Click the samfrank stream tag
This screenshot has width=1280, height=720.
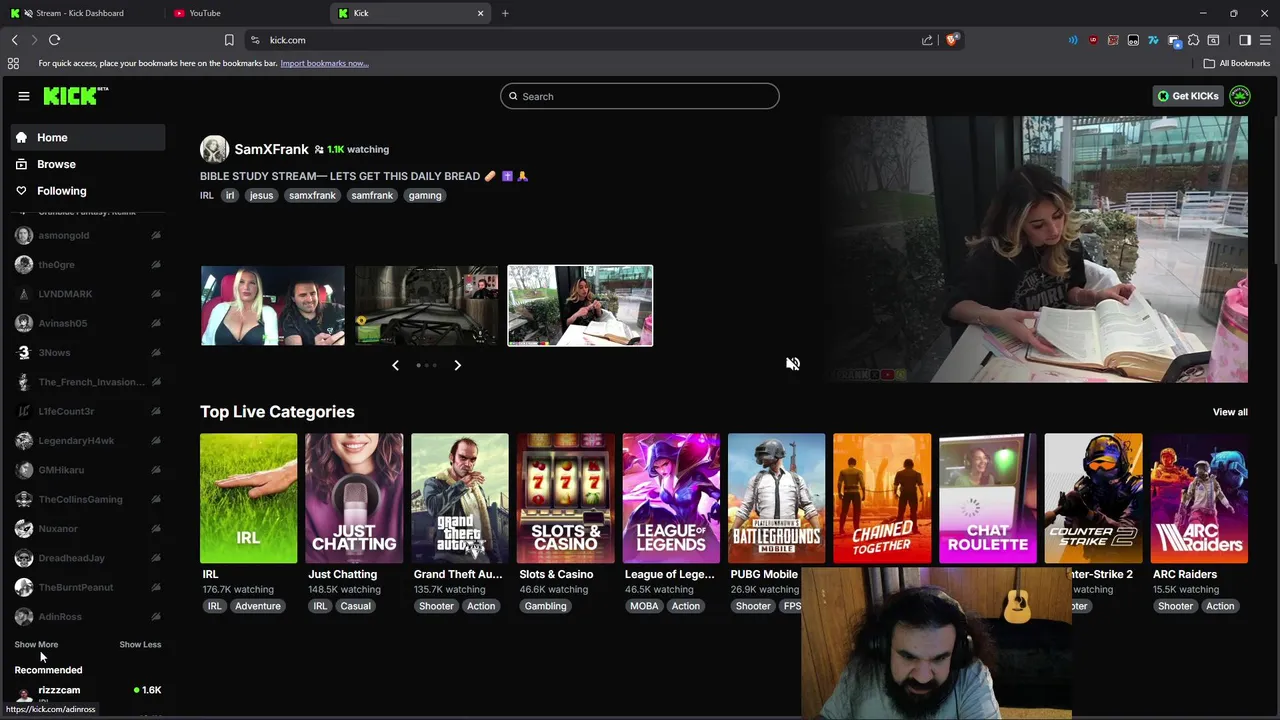tap(372, 195)
